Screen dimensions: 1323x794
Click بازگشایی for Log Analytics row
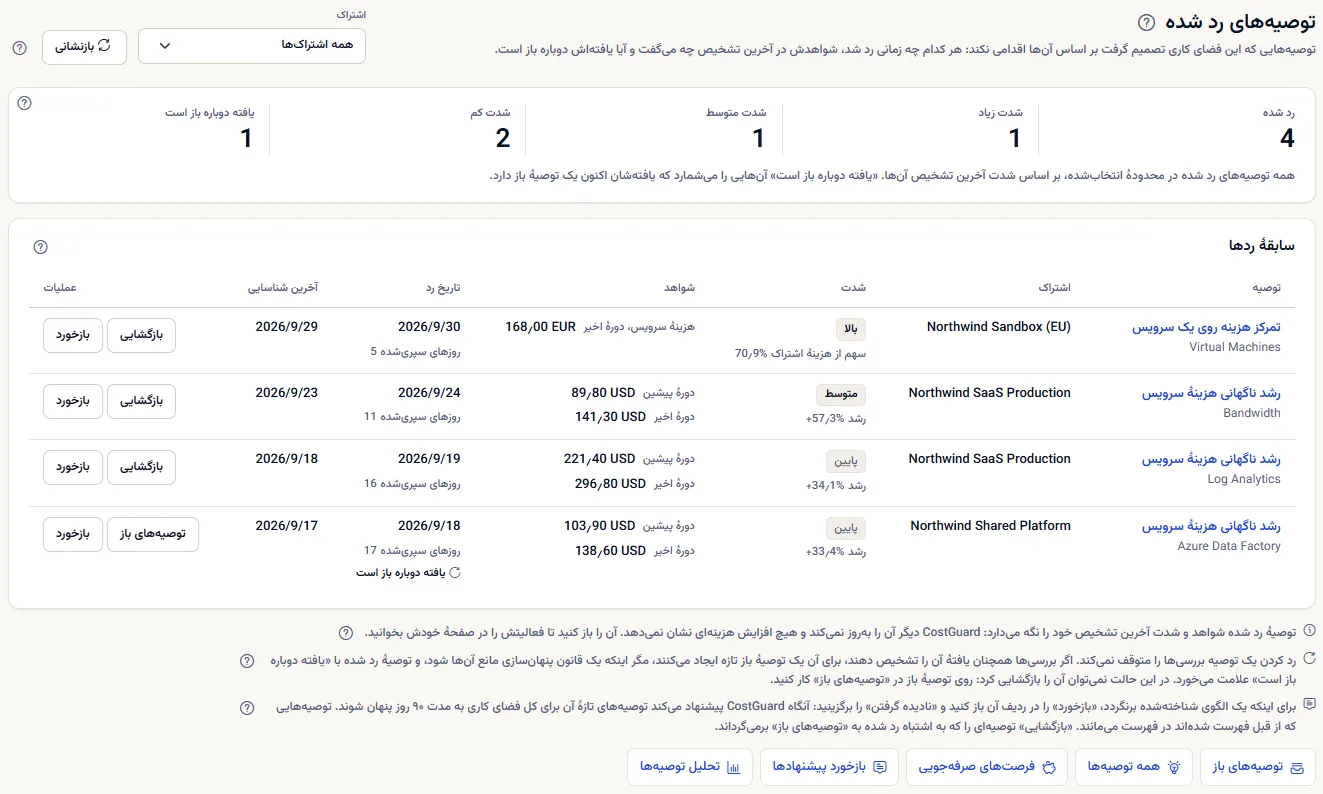tap(141, 467)
